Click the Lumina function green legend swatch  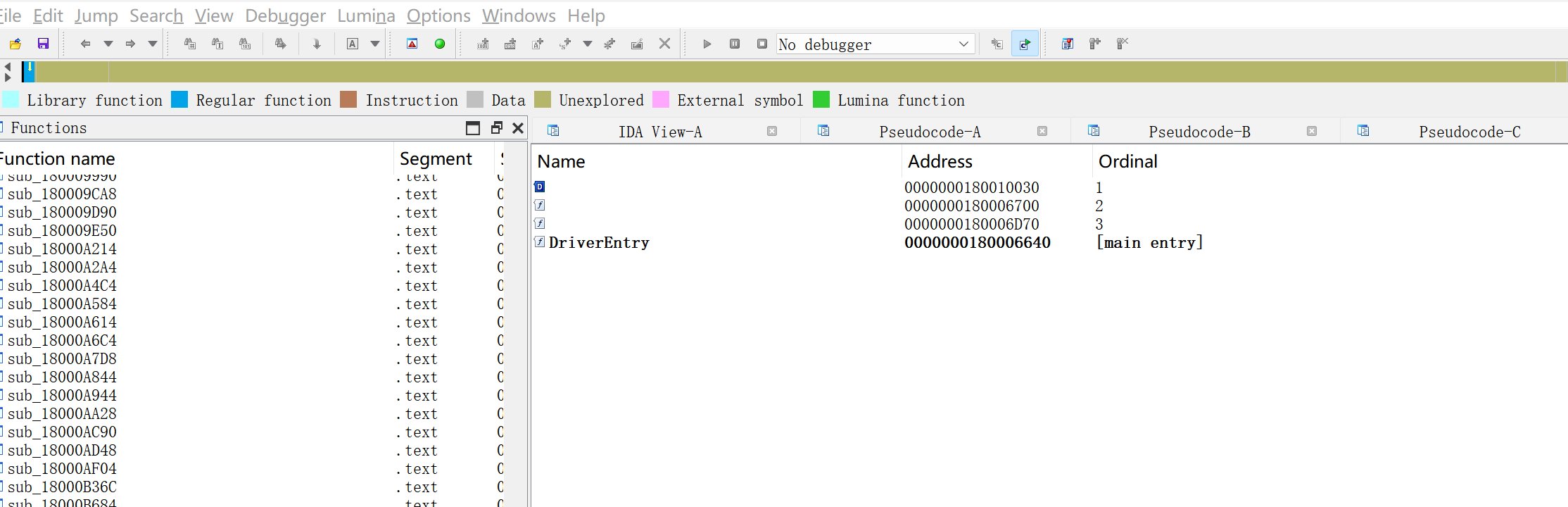(x=821, y=99)
